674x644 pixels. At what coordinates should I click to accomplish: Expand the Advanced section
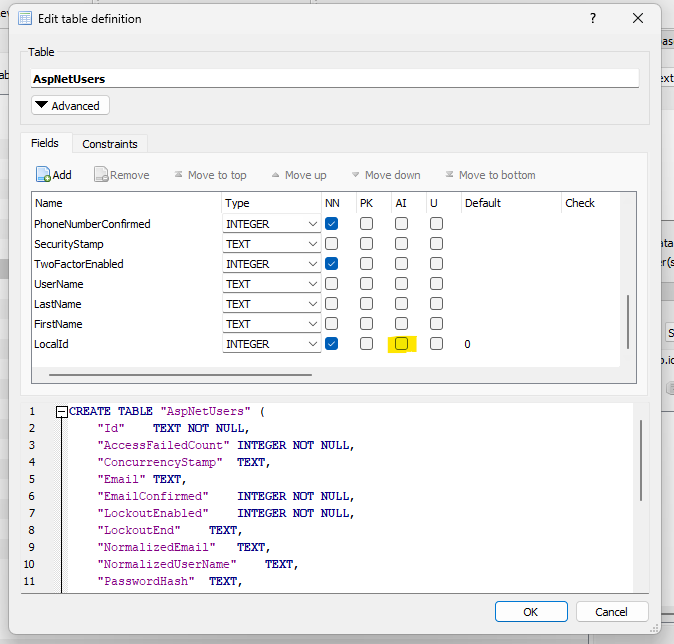[x=70, y=105]
